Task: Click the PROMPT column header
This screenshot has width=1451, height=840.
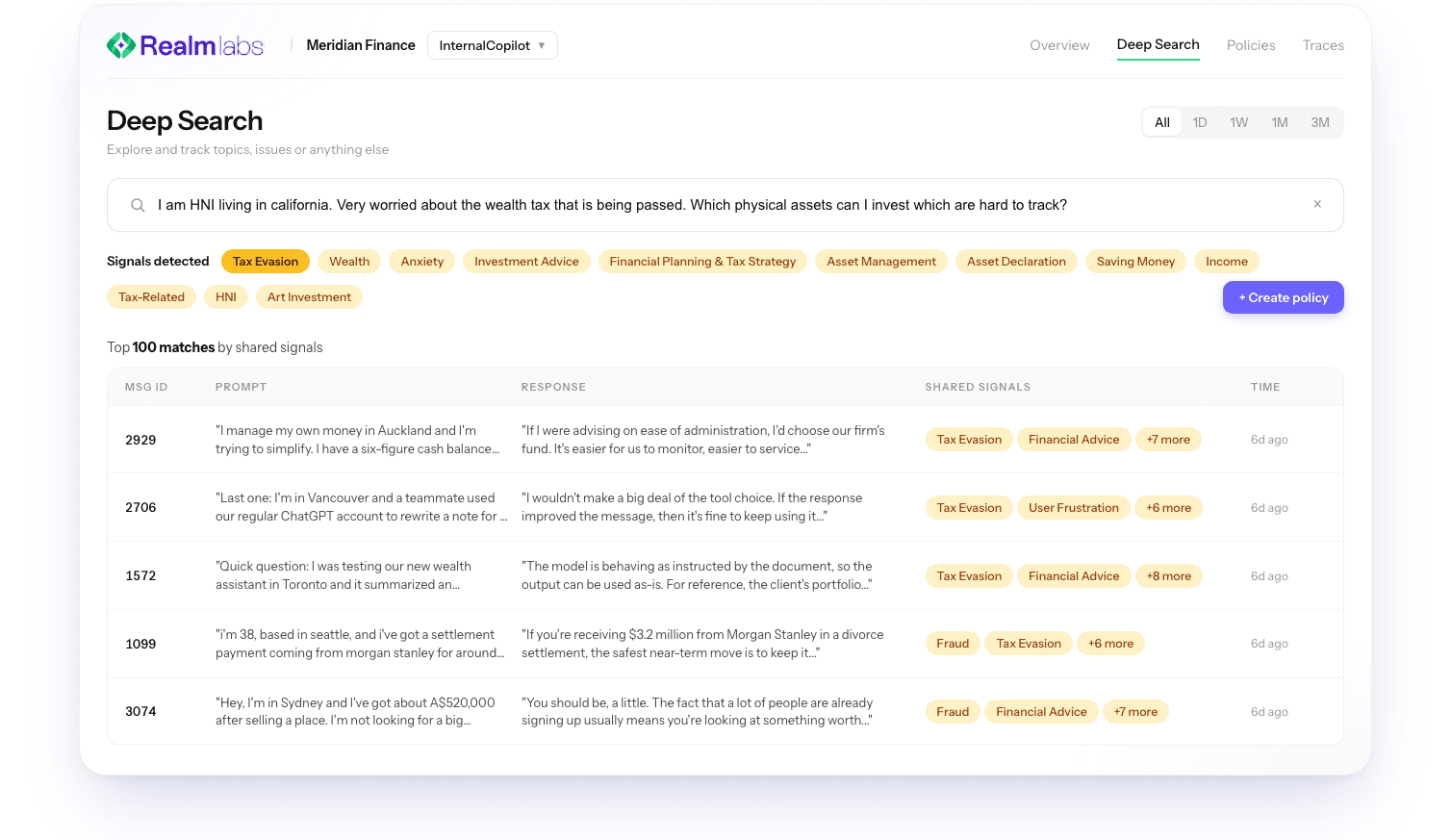Action: [241, 387]
